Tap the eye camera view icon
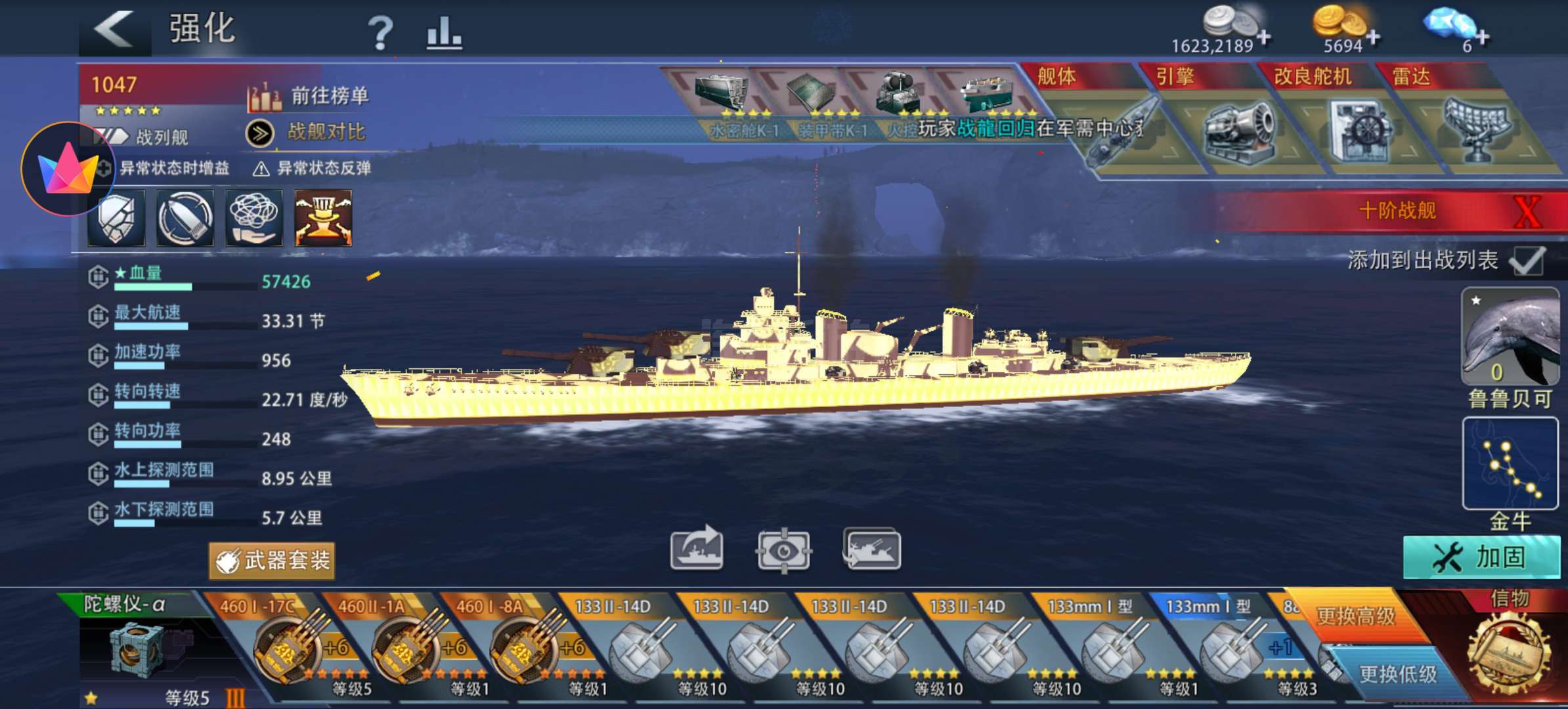Screen dimensions: 1568x709 (x=783, y=550)
